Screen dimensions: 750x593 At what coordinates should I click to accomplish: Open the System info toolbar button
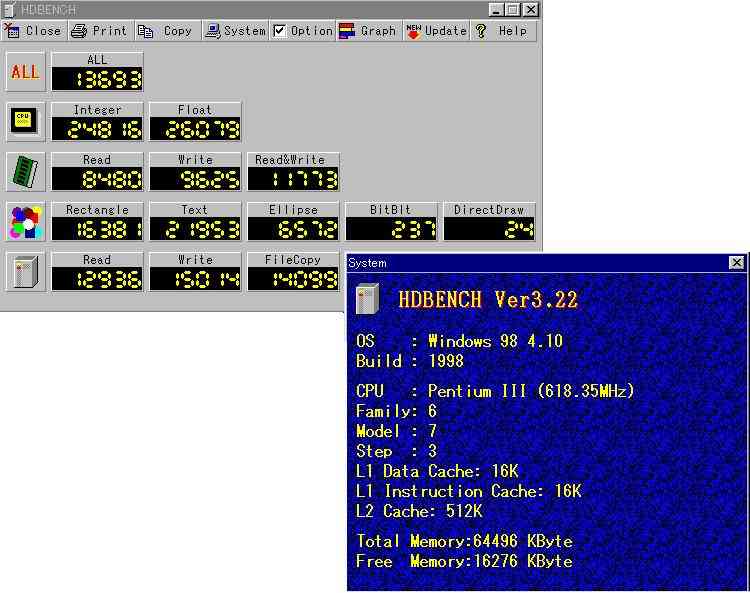235,31
